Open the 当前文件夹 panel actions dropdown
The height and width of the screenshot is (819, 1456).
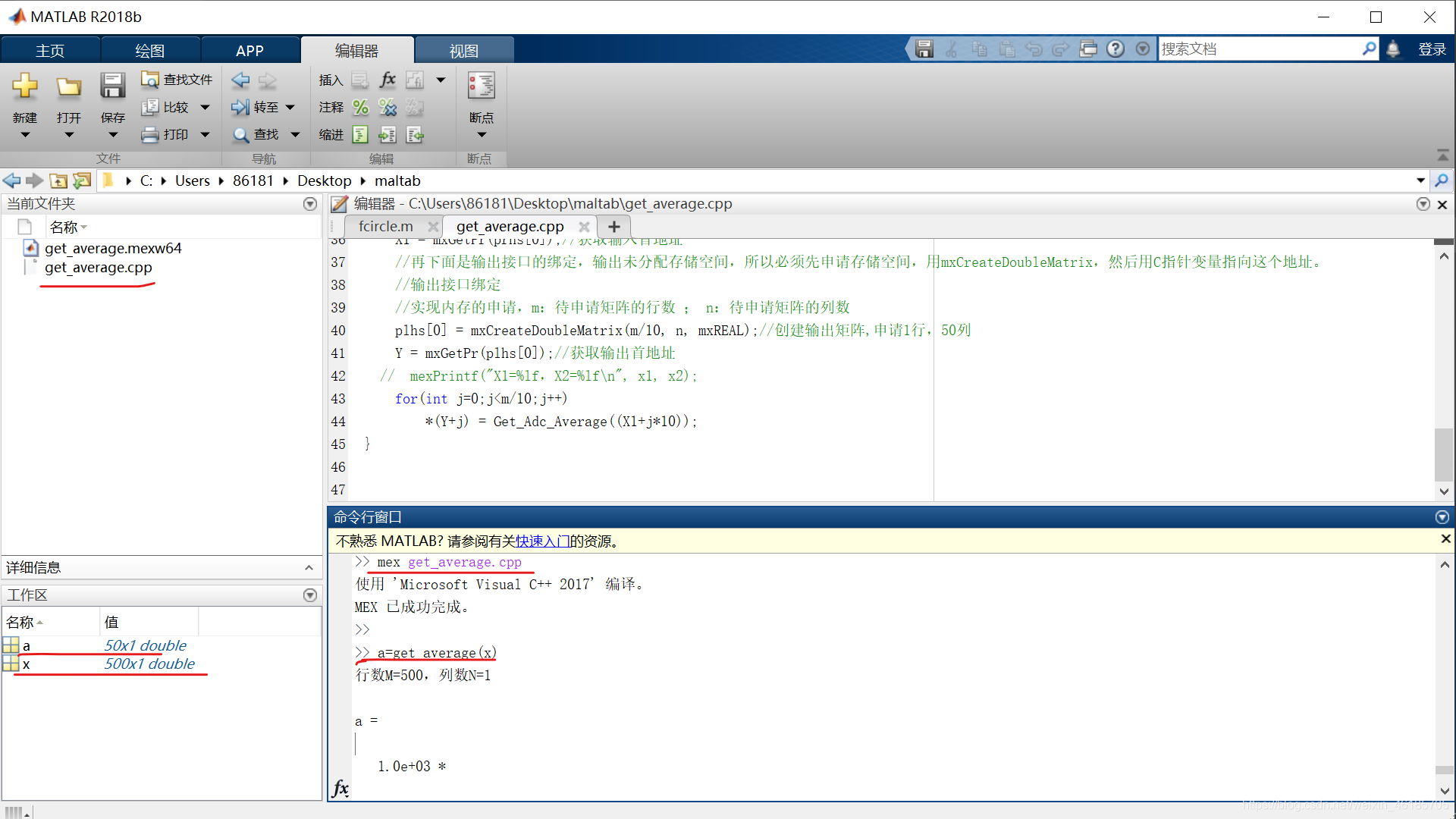[309, 203]
